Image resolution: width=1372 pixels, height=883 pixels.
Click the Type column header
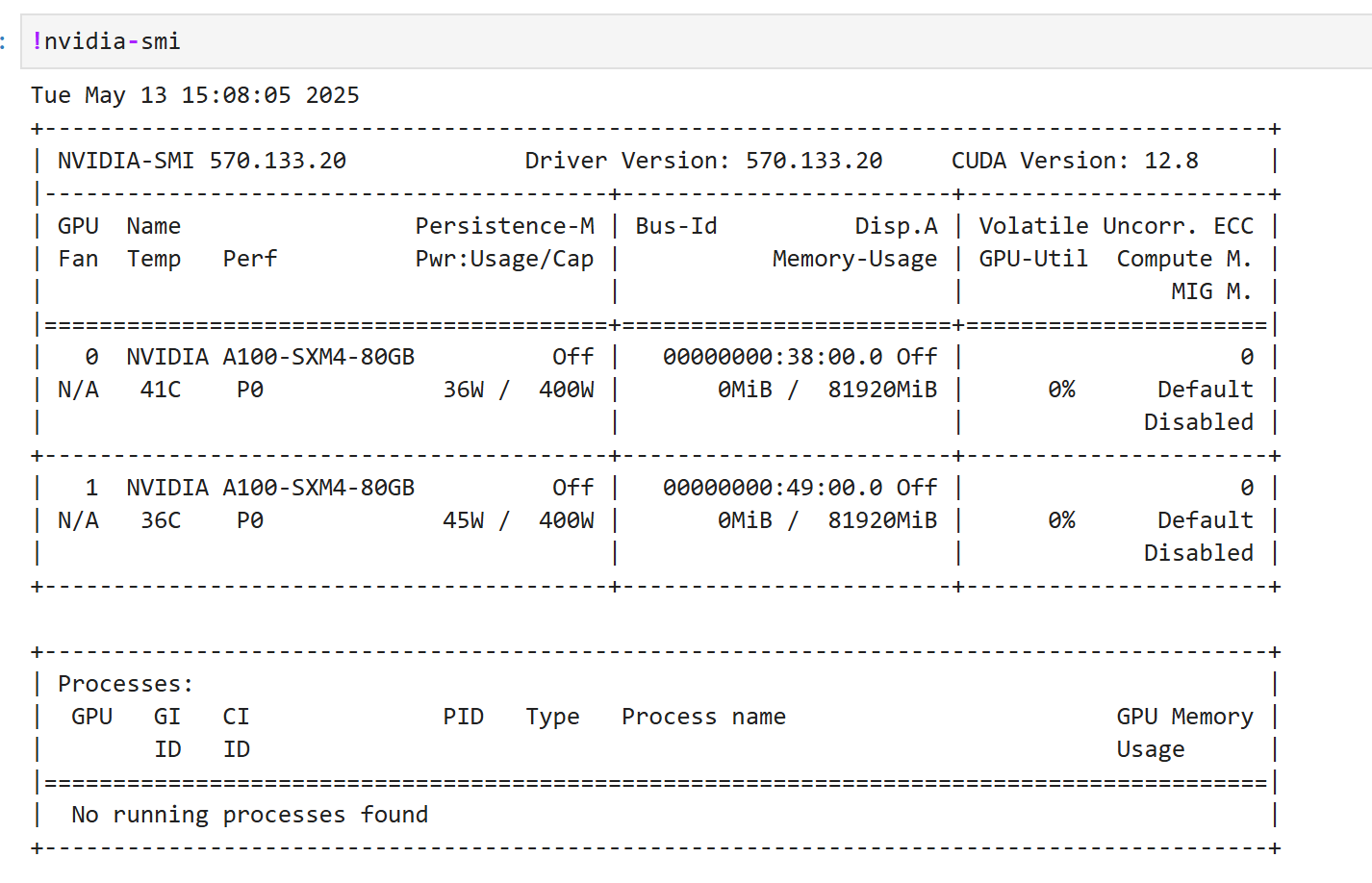pos(553,717)
